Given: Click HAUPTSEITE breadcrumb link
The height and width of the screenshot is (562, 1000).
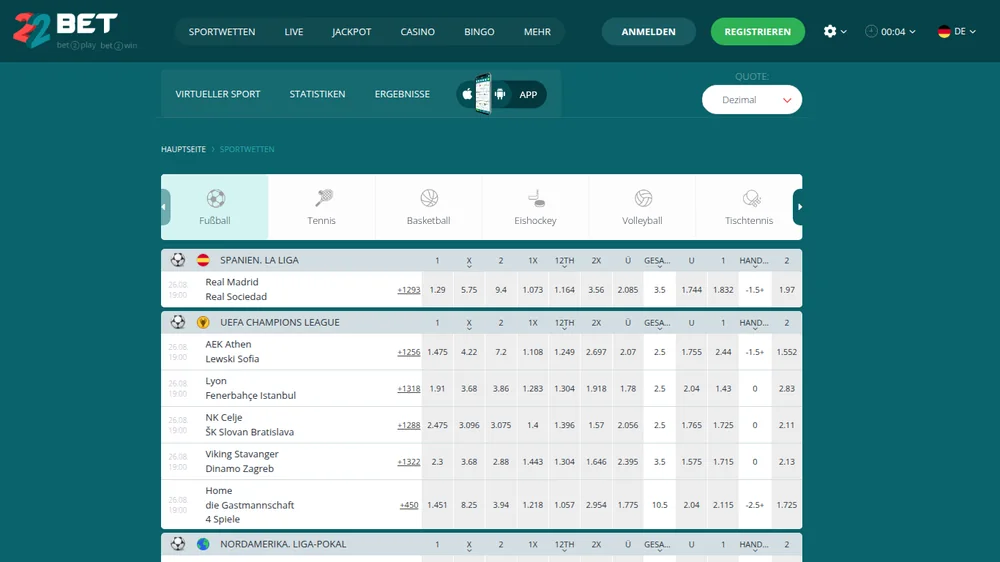Looking at the screenshot, I should pos(183,149).
